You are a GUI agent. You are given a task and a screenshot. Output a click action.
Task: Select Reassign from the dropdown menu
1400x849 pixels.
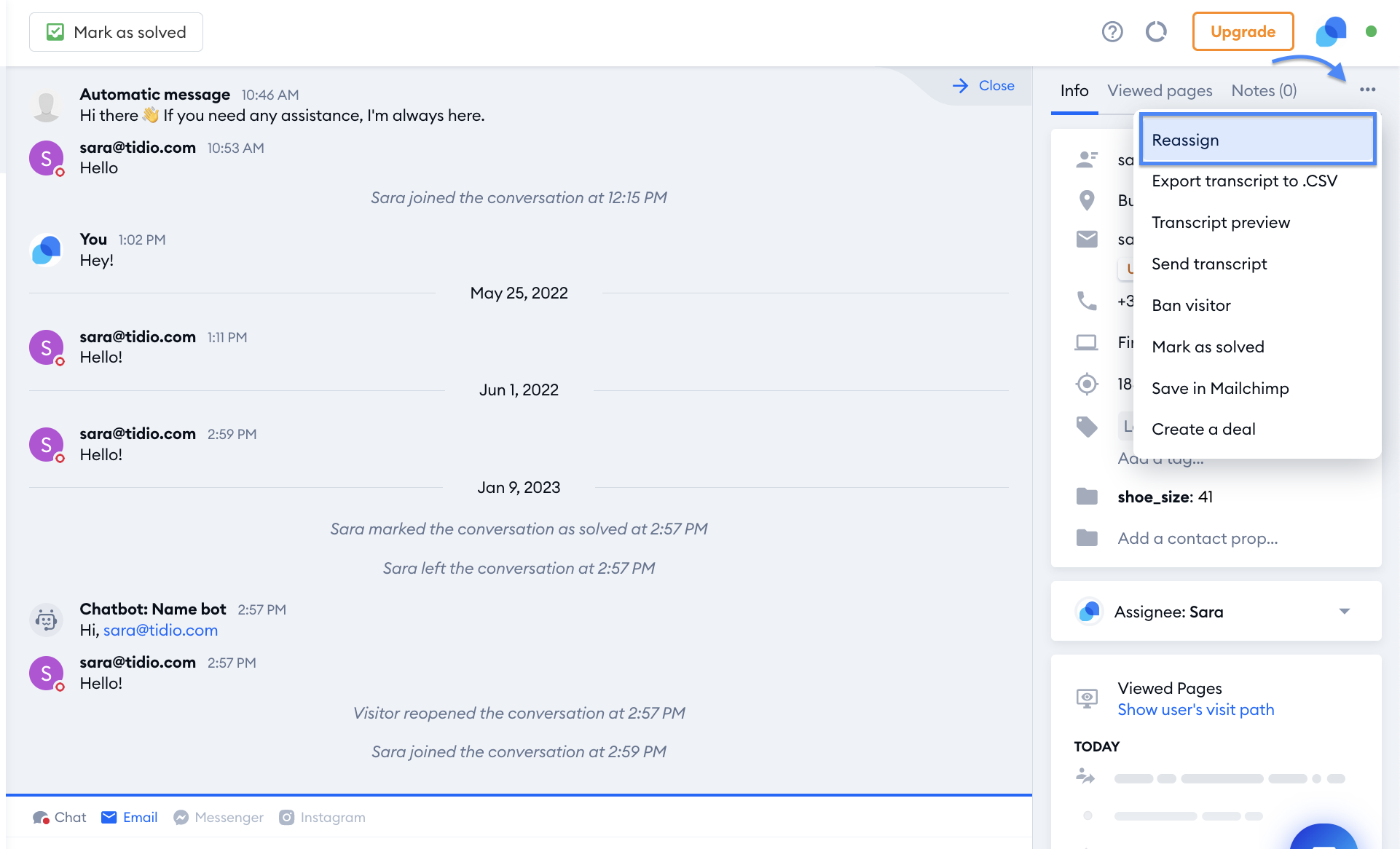[x=1258, y=139]
